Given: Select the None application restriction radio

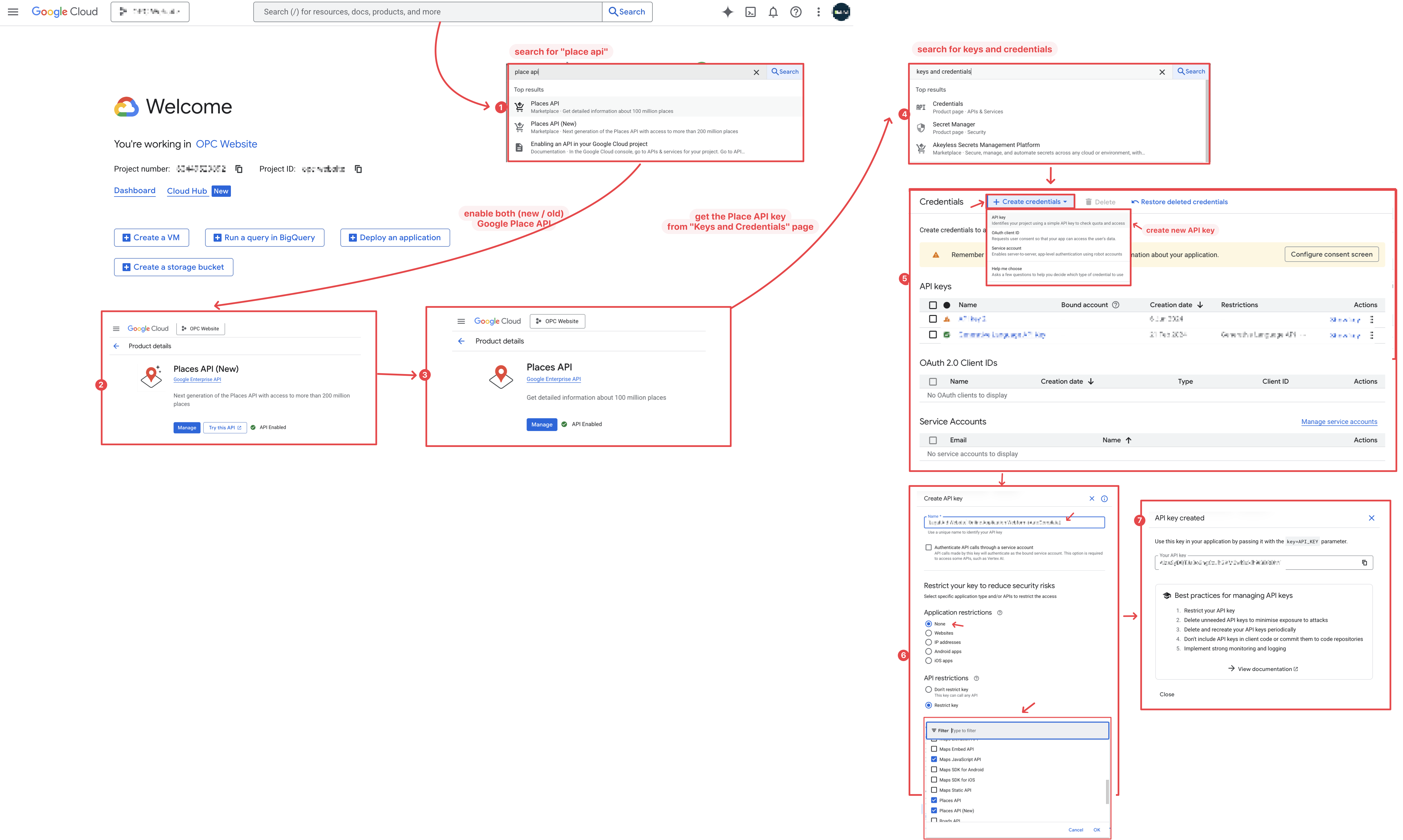Looking at the screenshot, I should 928,624.
